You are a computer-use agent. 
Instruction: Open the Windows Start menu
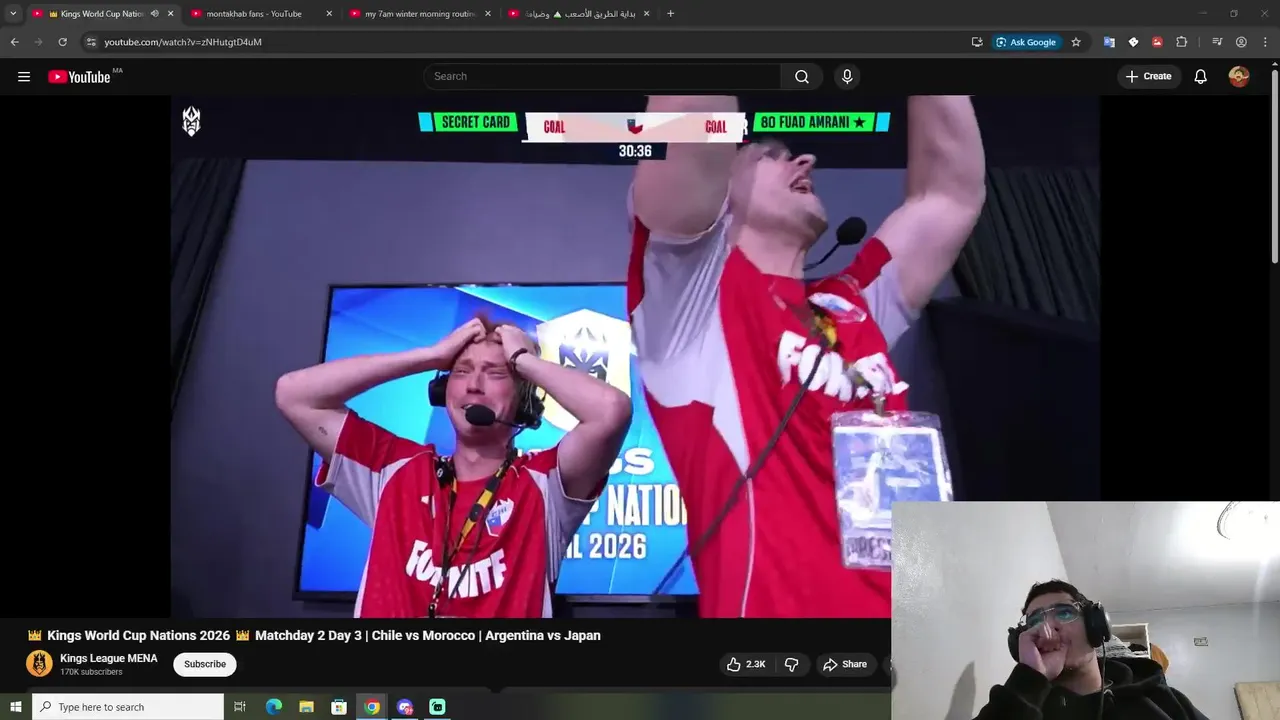point(15,707)
